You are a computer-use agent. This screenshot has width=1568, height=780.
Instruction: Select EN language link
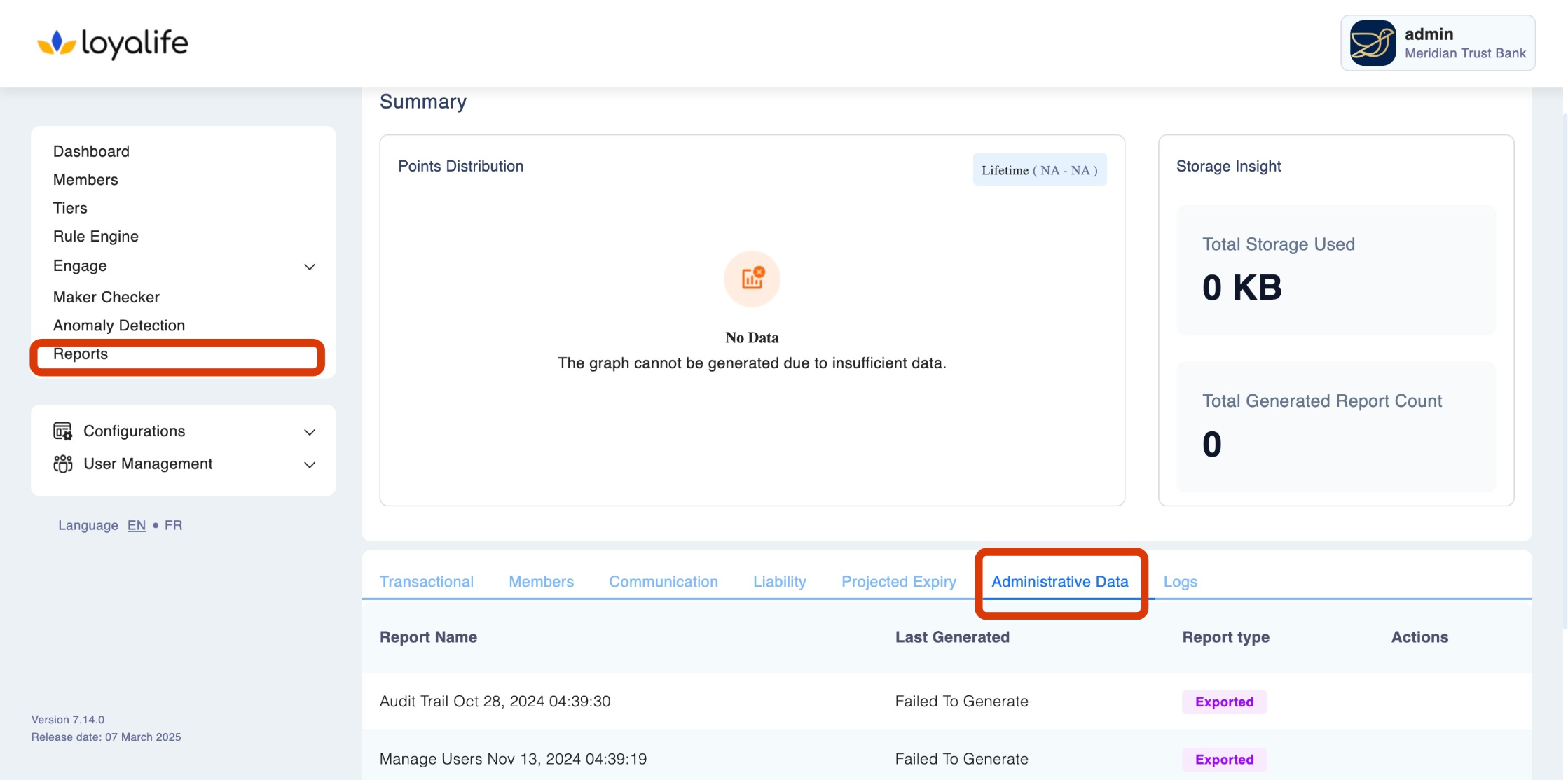137,525
